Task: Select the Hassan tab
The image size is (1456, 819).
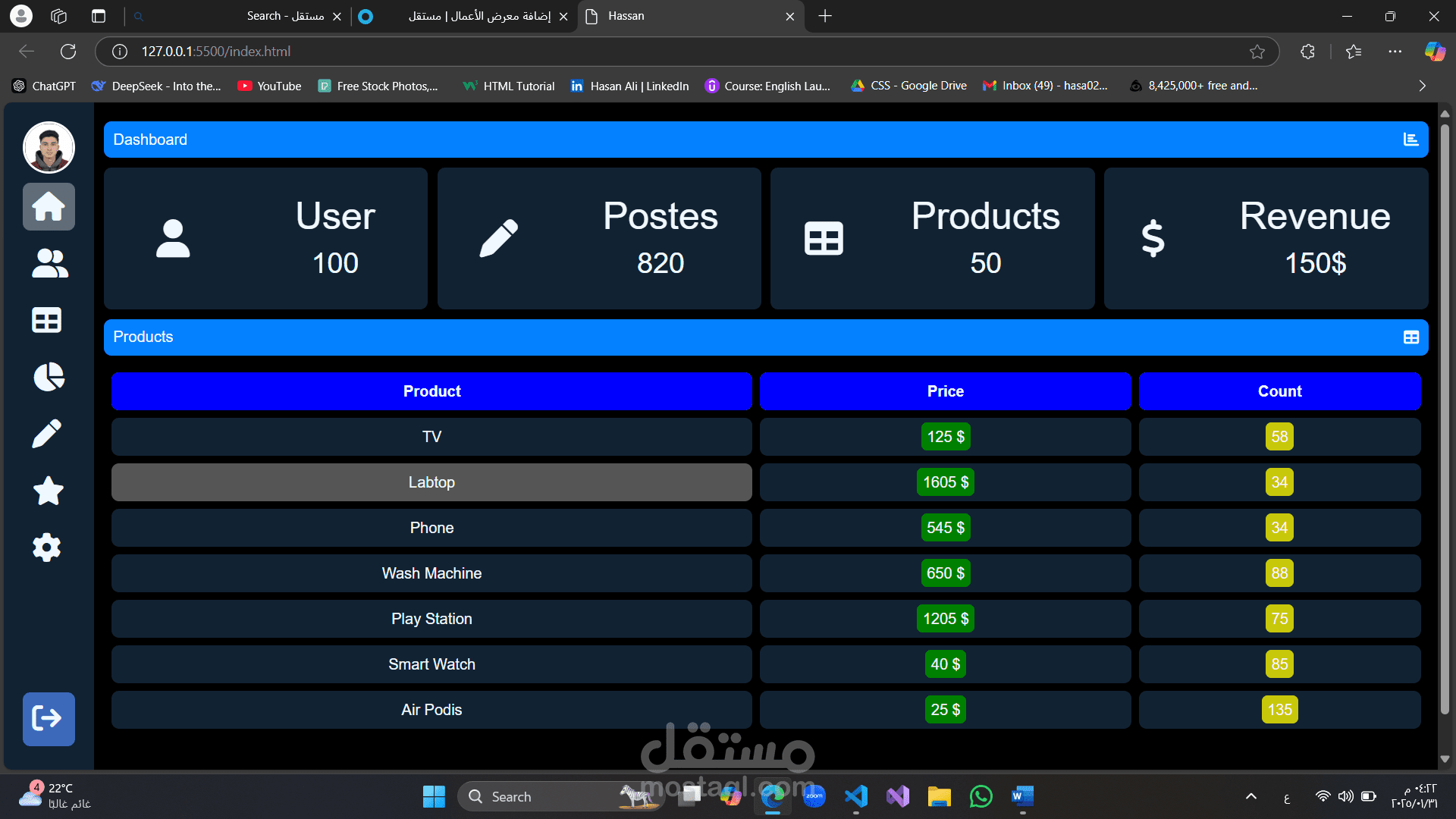Action: (690, 16)
